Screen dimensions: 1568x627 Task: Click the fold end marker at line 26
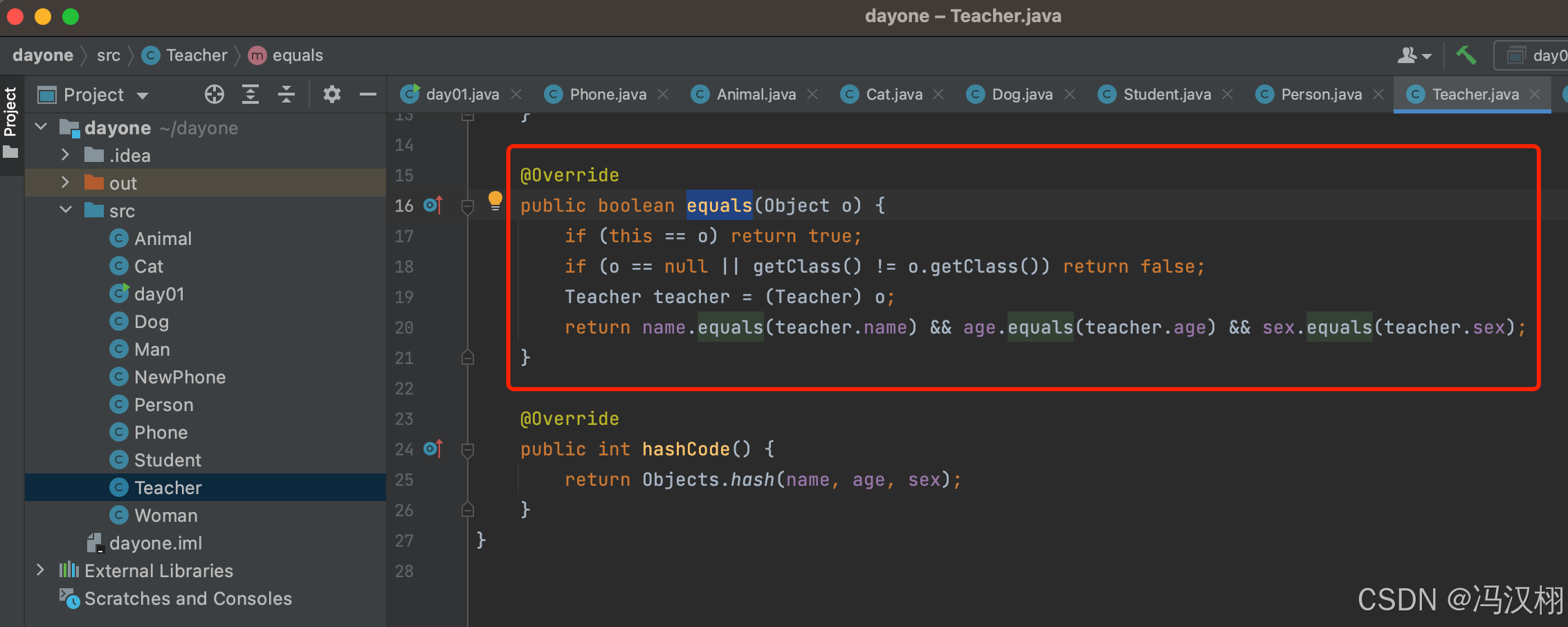(468, 509)
